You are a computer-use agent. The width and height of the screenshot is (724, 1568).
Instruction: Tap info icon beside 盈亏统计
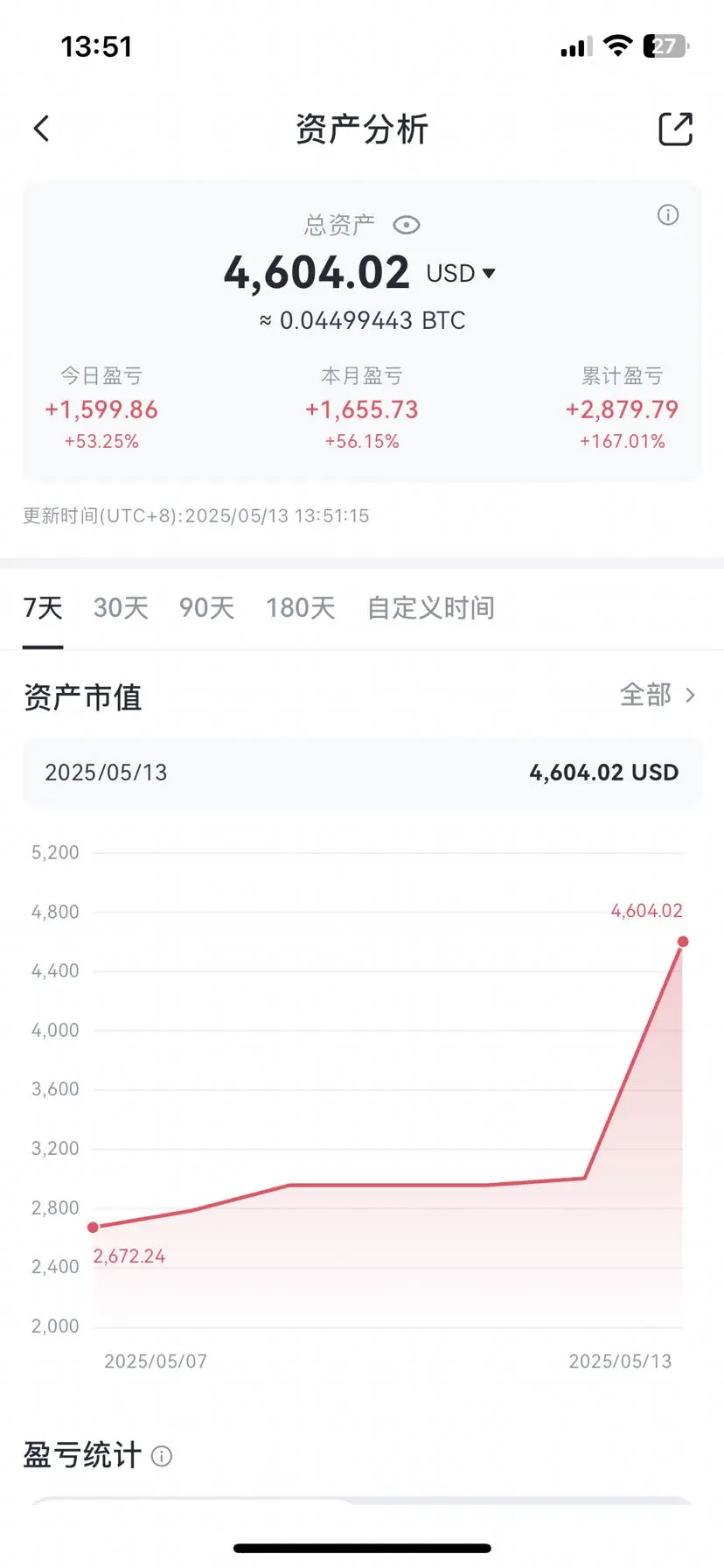162,1456
